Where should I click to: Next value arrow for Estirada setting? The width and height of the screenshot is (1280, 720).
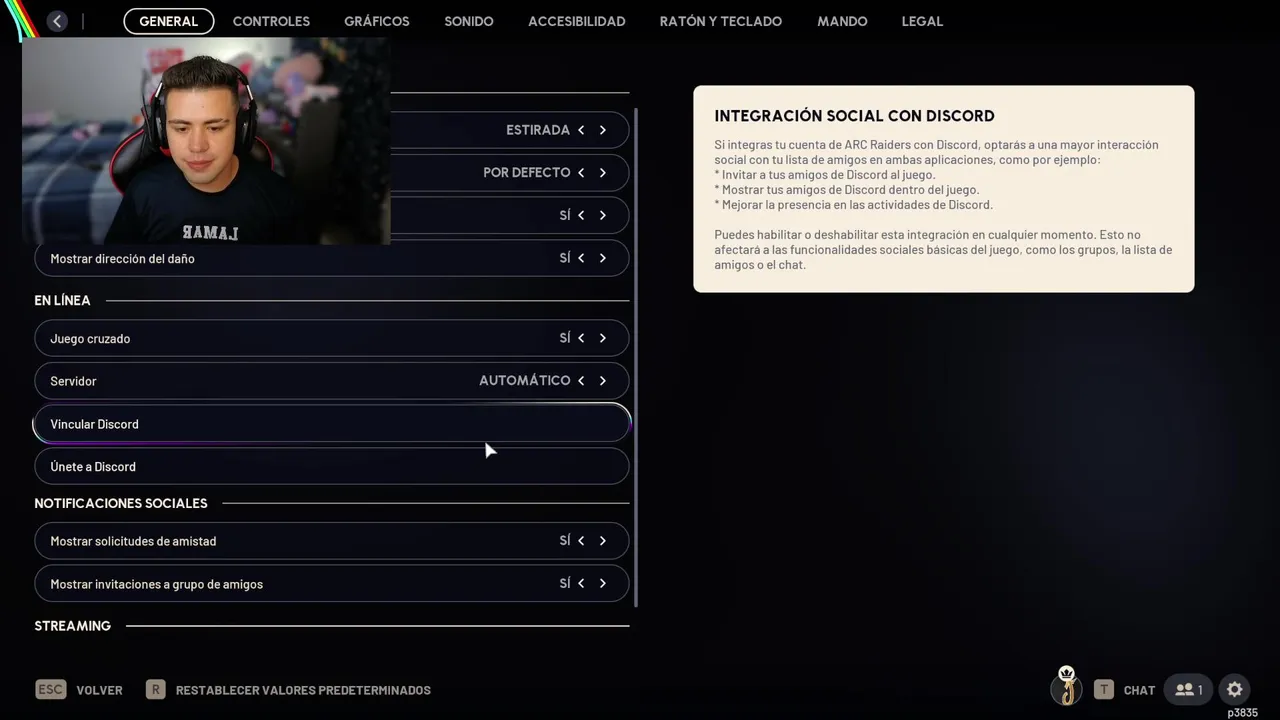tap(603, 130)
